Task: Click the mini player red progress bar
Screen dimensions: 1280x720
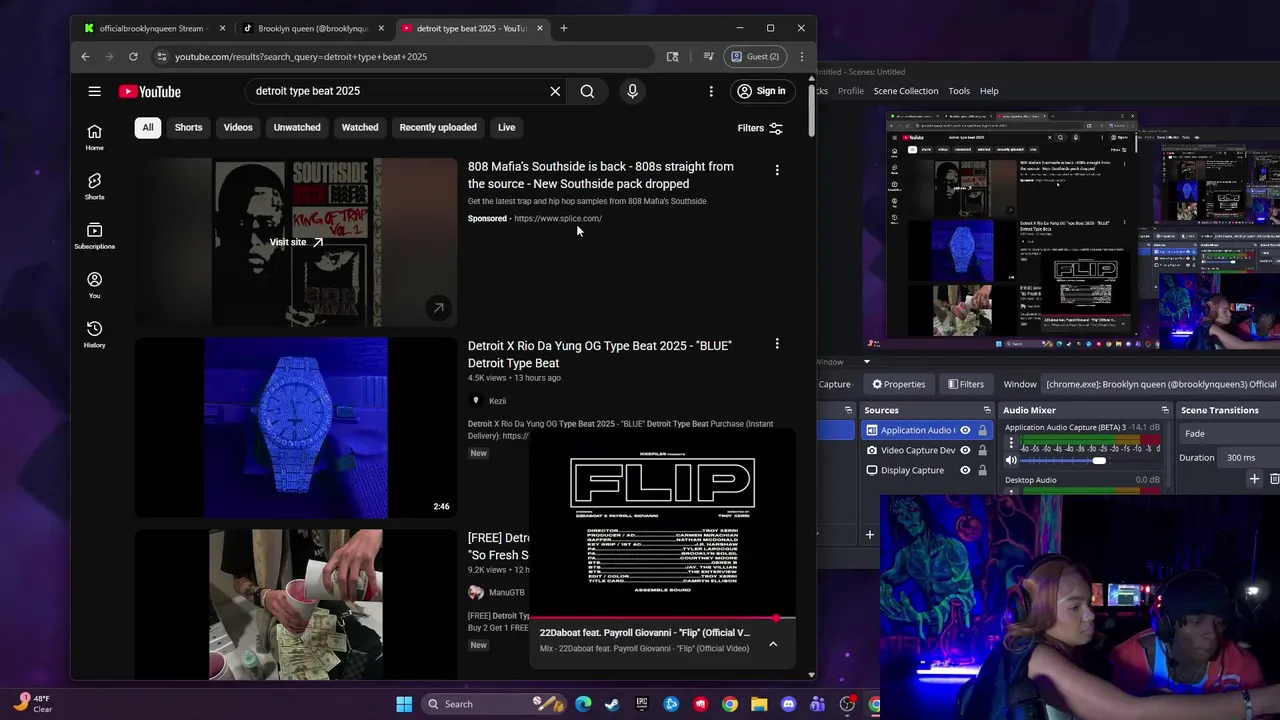Action: pyautogui.click(x=663, y=619)
